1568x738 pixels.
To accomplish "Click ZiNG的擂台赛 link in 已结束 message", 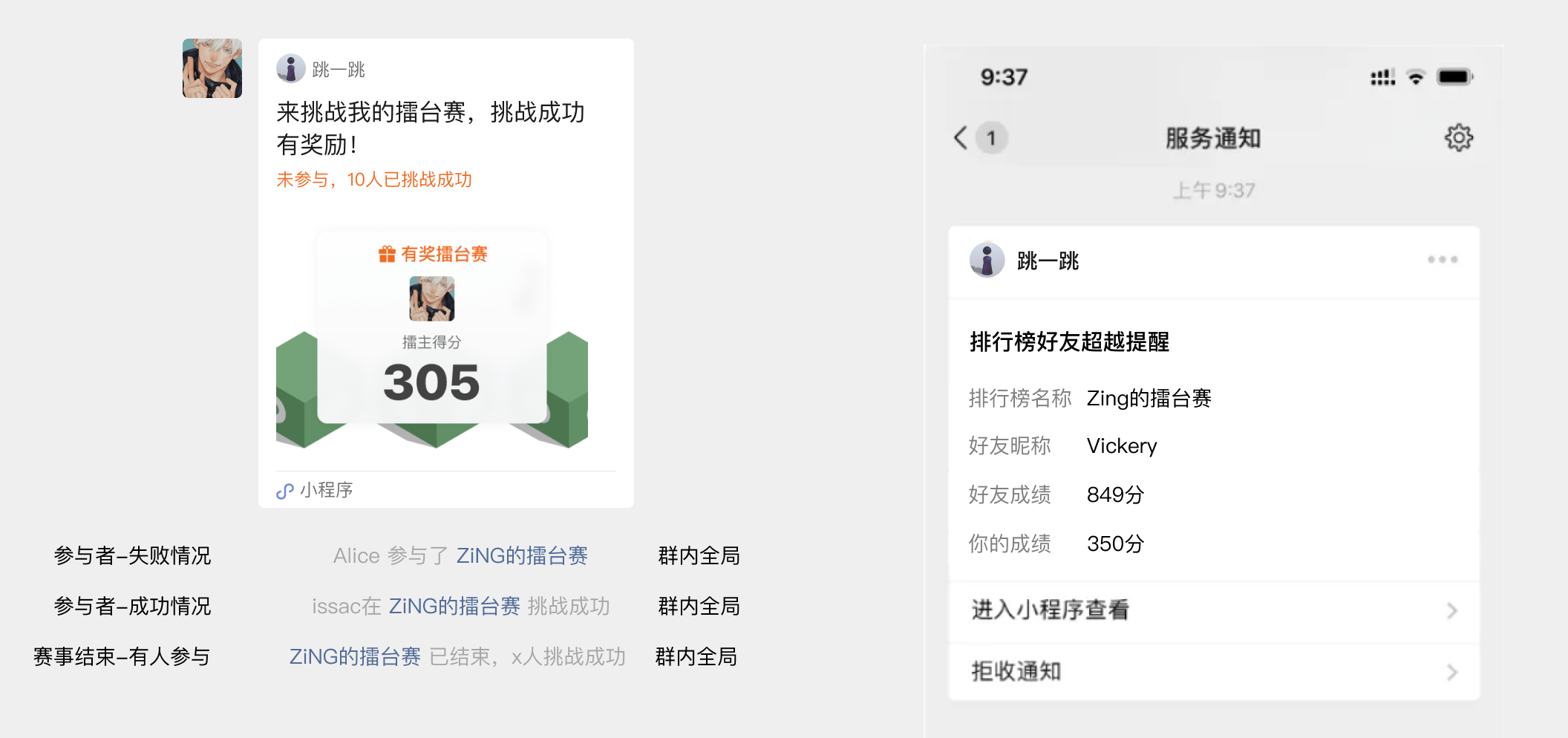I will (355, 657).
